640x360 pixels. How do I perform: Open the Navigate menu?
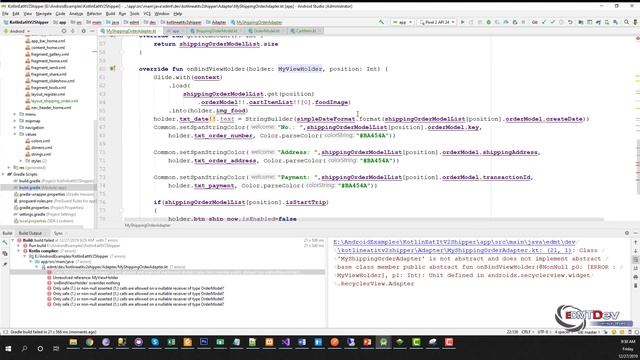coord(44,13)
